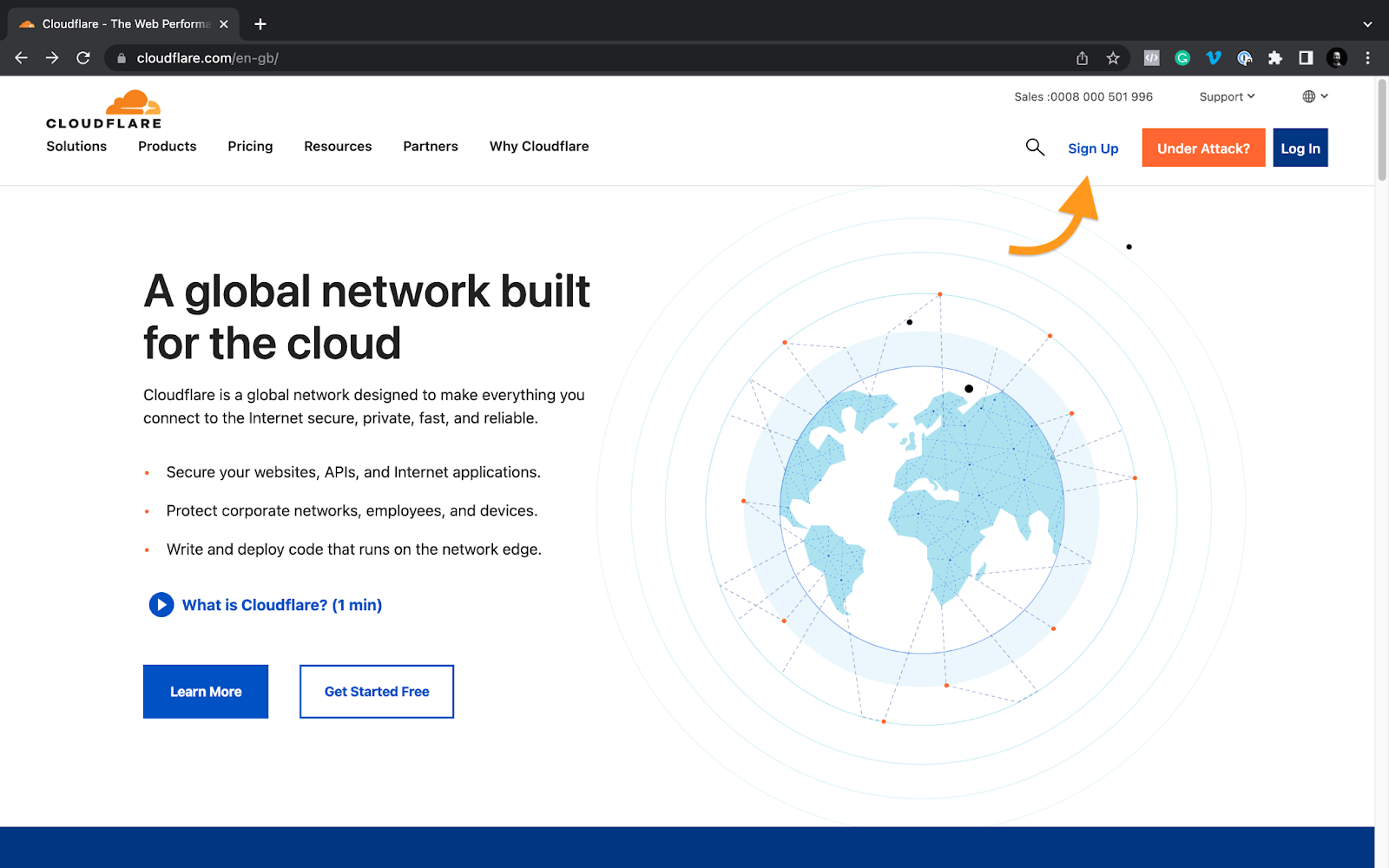Click the Cloudflare logo
The image size is (1389, 868).
point(103,109)
